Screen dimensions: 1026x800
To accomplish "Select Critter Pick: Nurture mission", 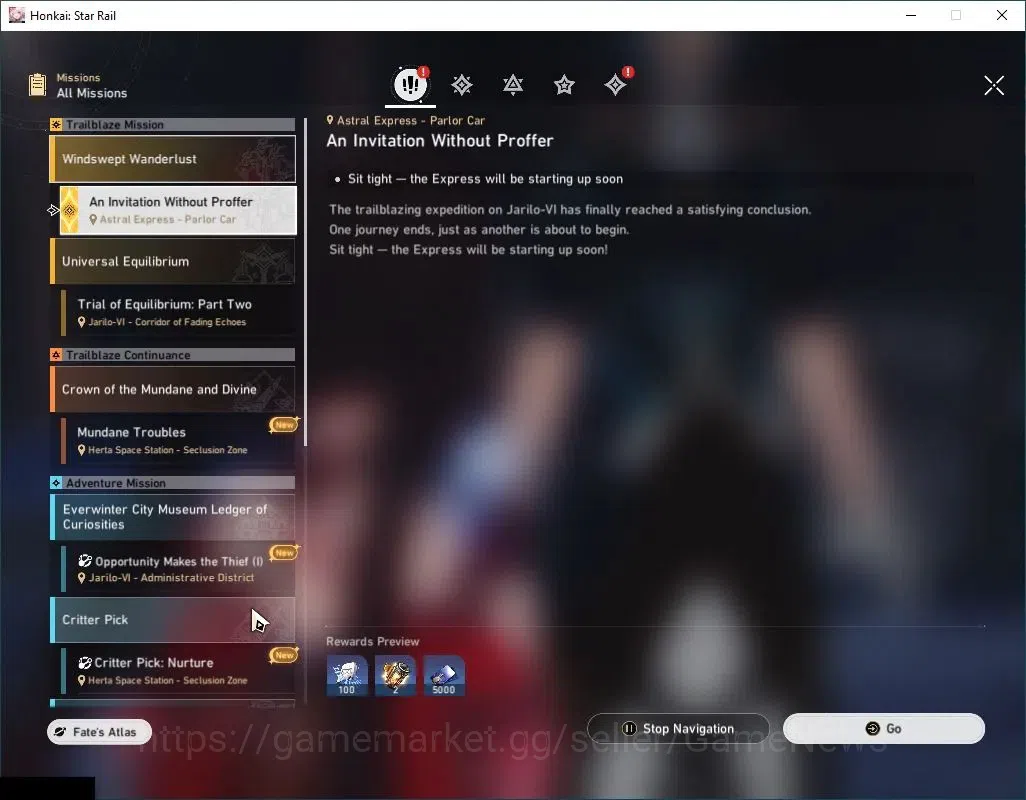I will click(178, 670).
